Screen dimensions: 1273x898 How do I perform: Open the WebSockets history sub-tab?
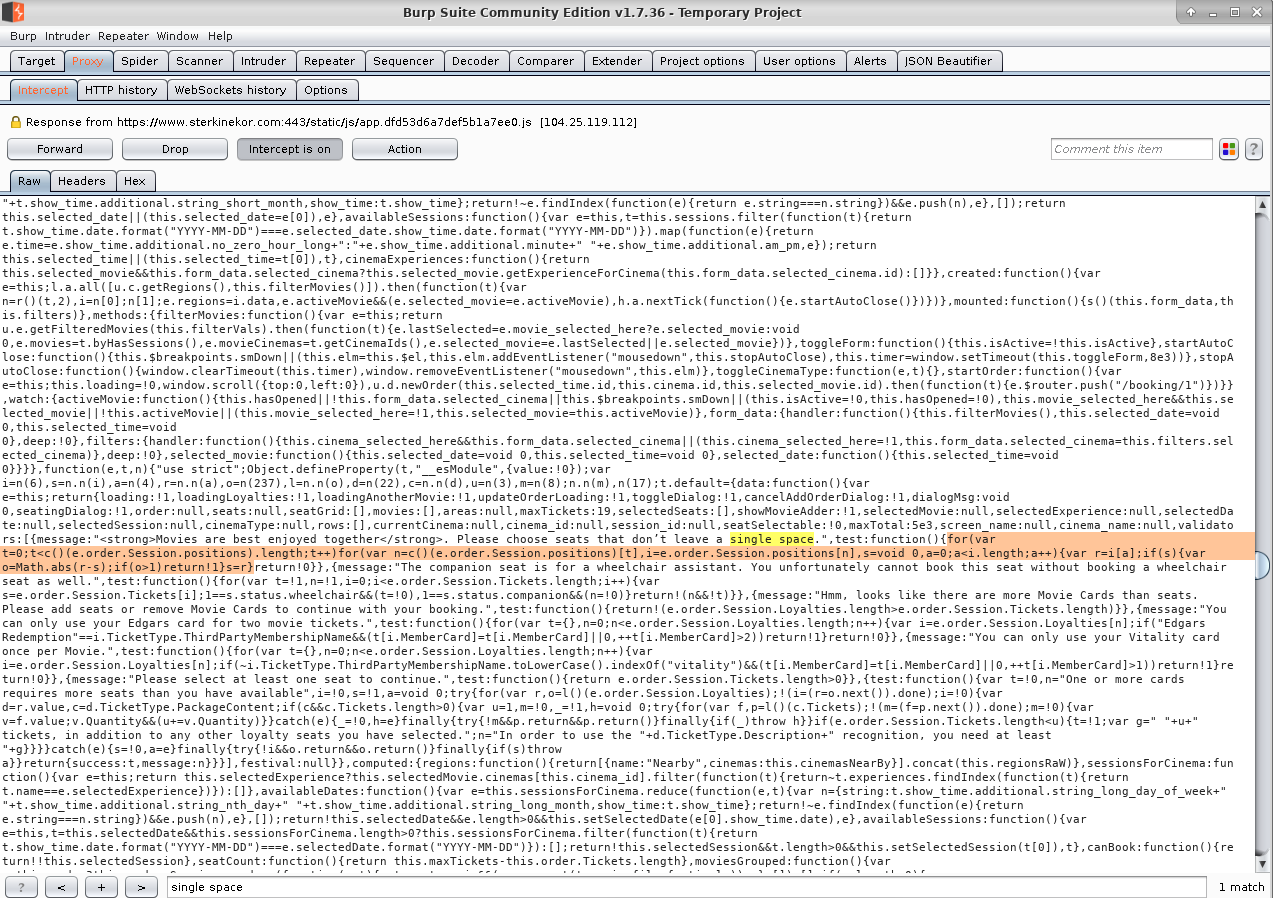click(x=231, y=90)
